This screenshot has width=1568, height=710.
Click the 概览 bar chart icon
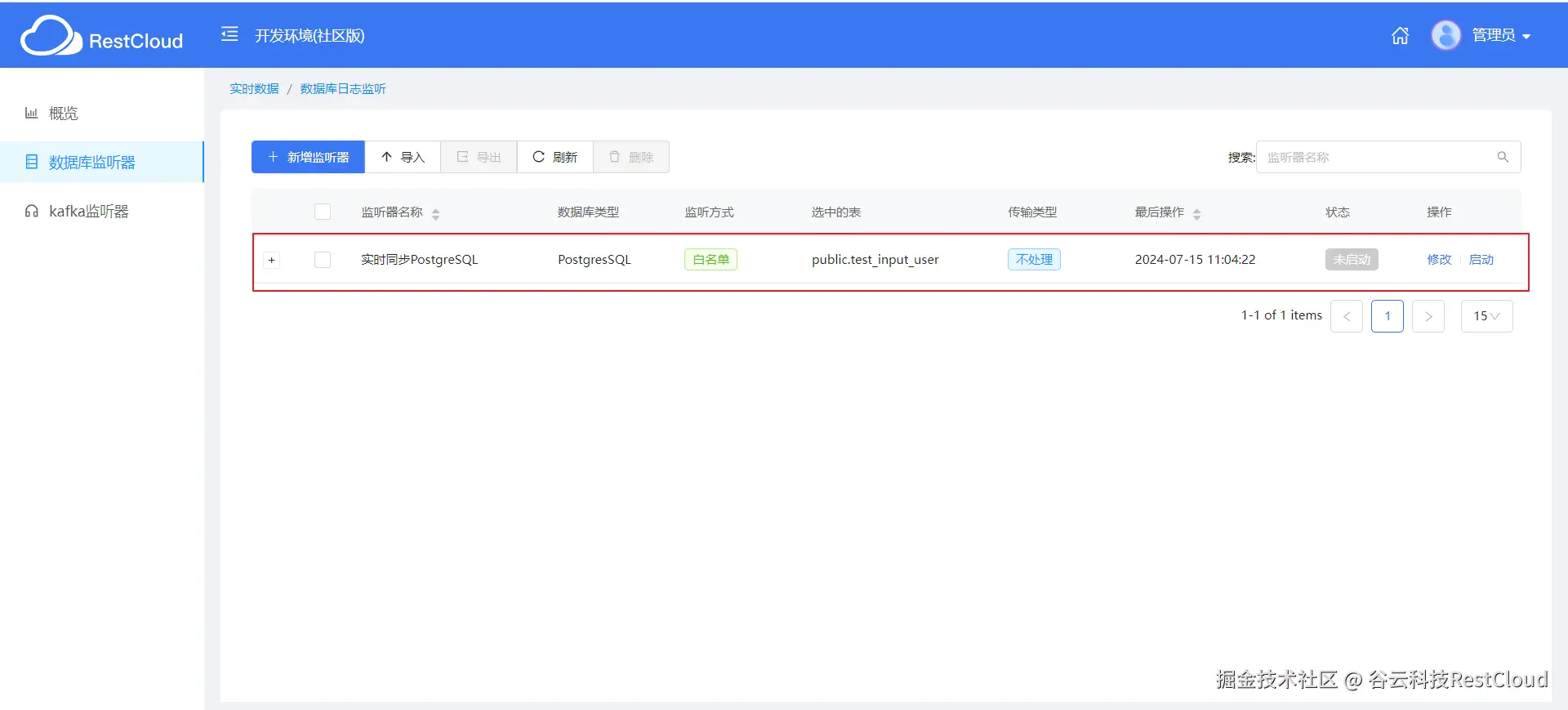point(31,113)
